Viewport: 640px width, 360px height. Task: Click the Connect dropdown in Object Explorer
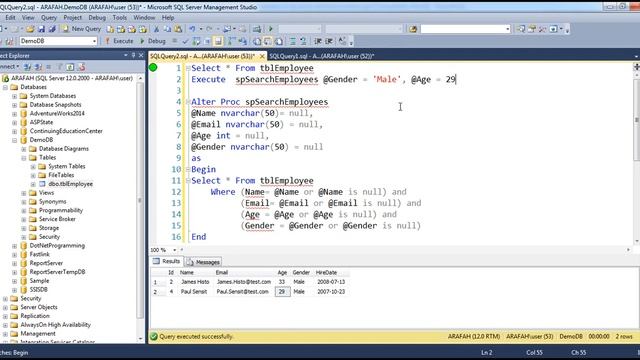(9, 67)
